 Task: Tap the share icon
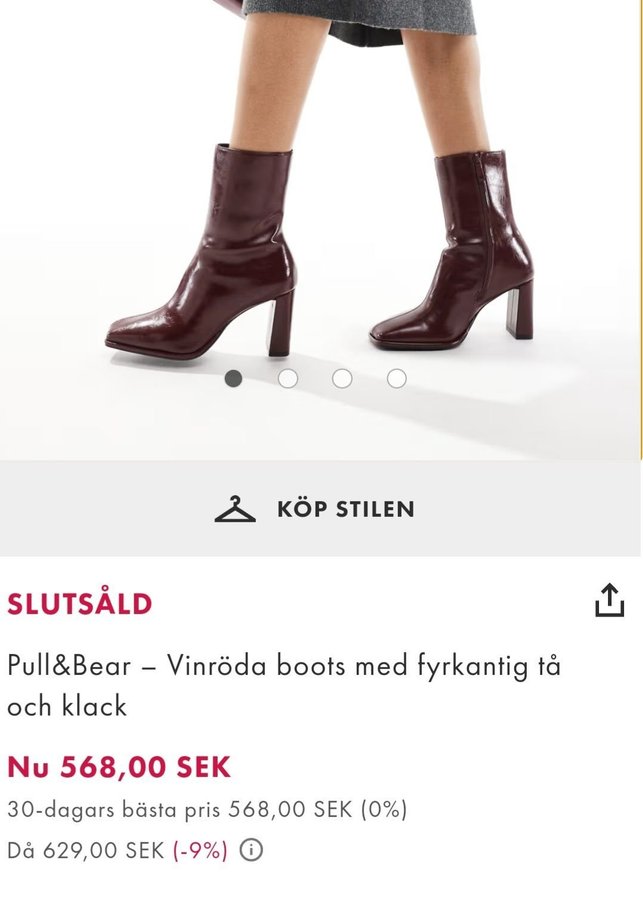click(609, 601)
